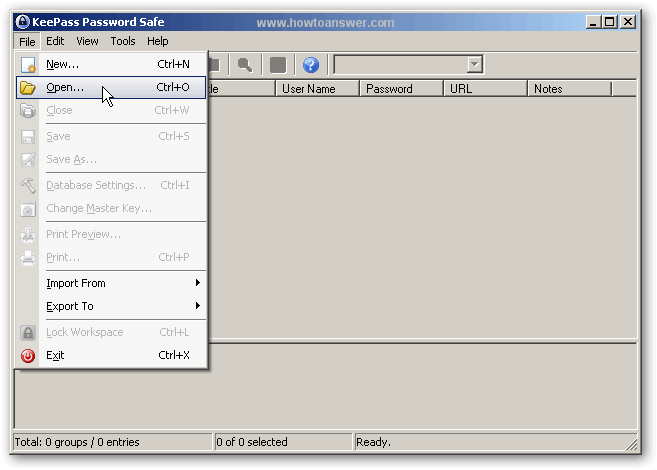Sort by URL column header
The width and height of the screenshot is (657, 470).
tap(485, 89)
